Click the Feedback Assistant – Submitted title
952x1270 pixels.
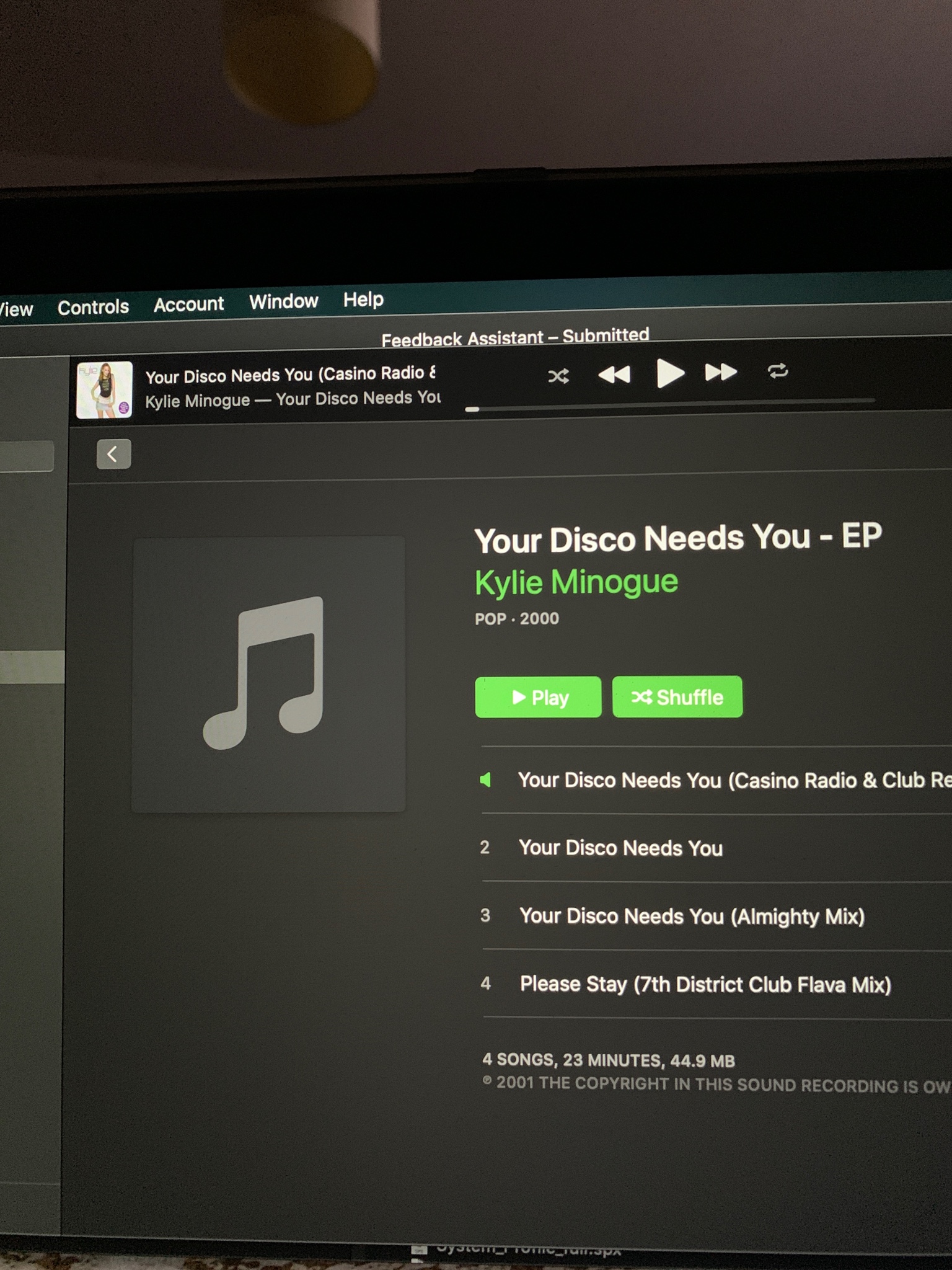pyautogui.click(x=515, y=337)
